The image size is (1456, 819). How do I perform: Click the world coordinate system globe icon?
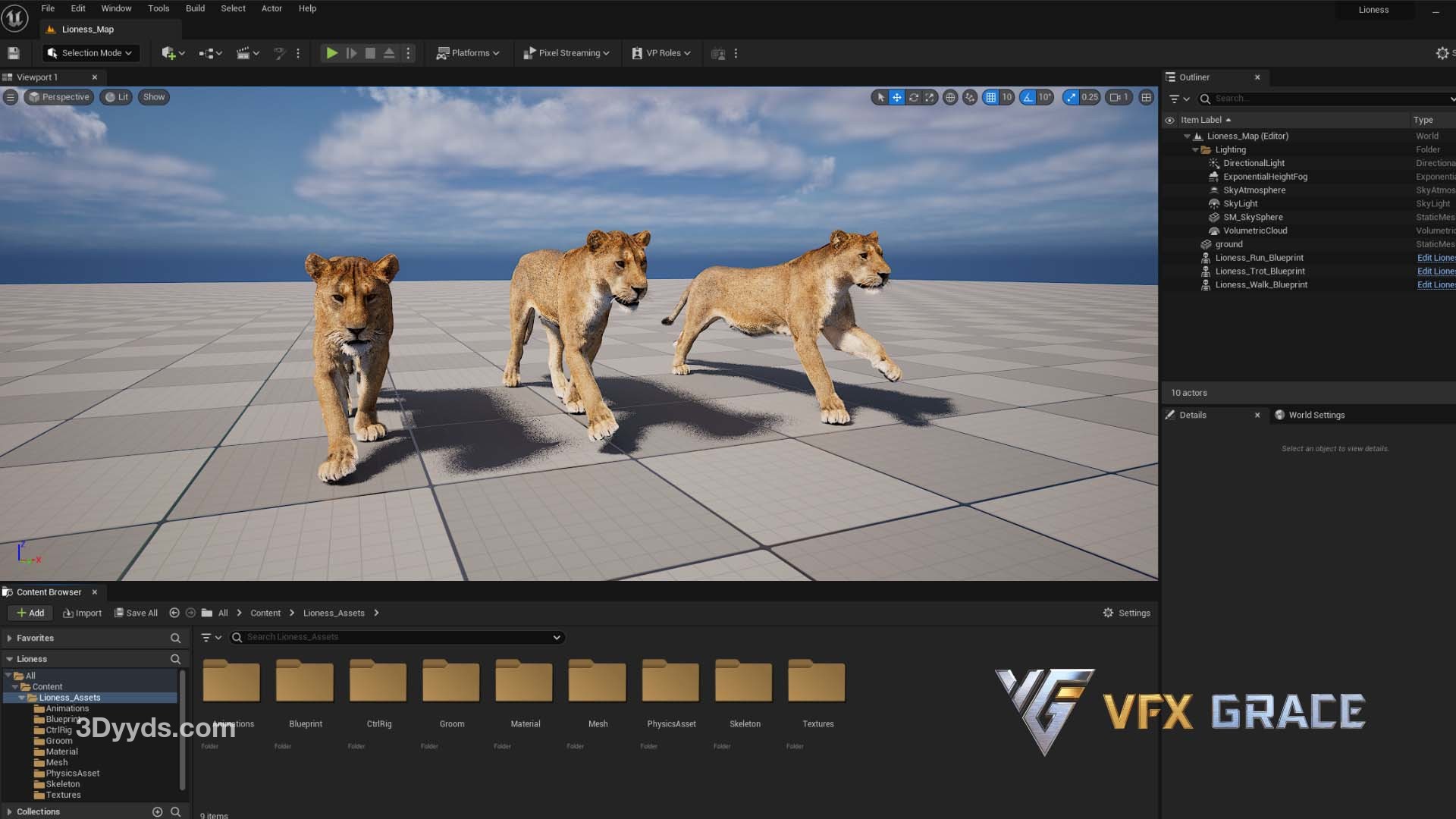point(950,97)
